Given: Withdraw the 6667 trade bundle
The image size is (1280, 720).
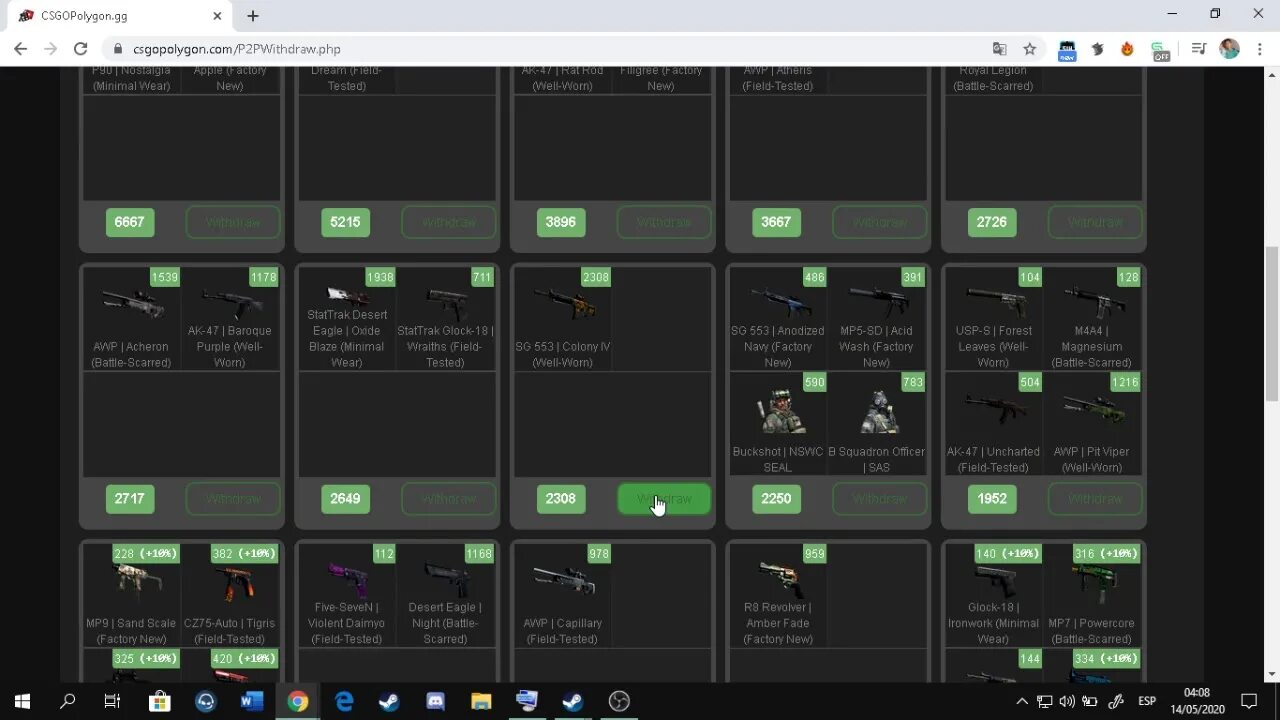Looking at the screenshot, I should tap(233, 222).
